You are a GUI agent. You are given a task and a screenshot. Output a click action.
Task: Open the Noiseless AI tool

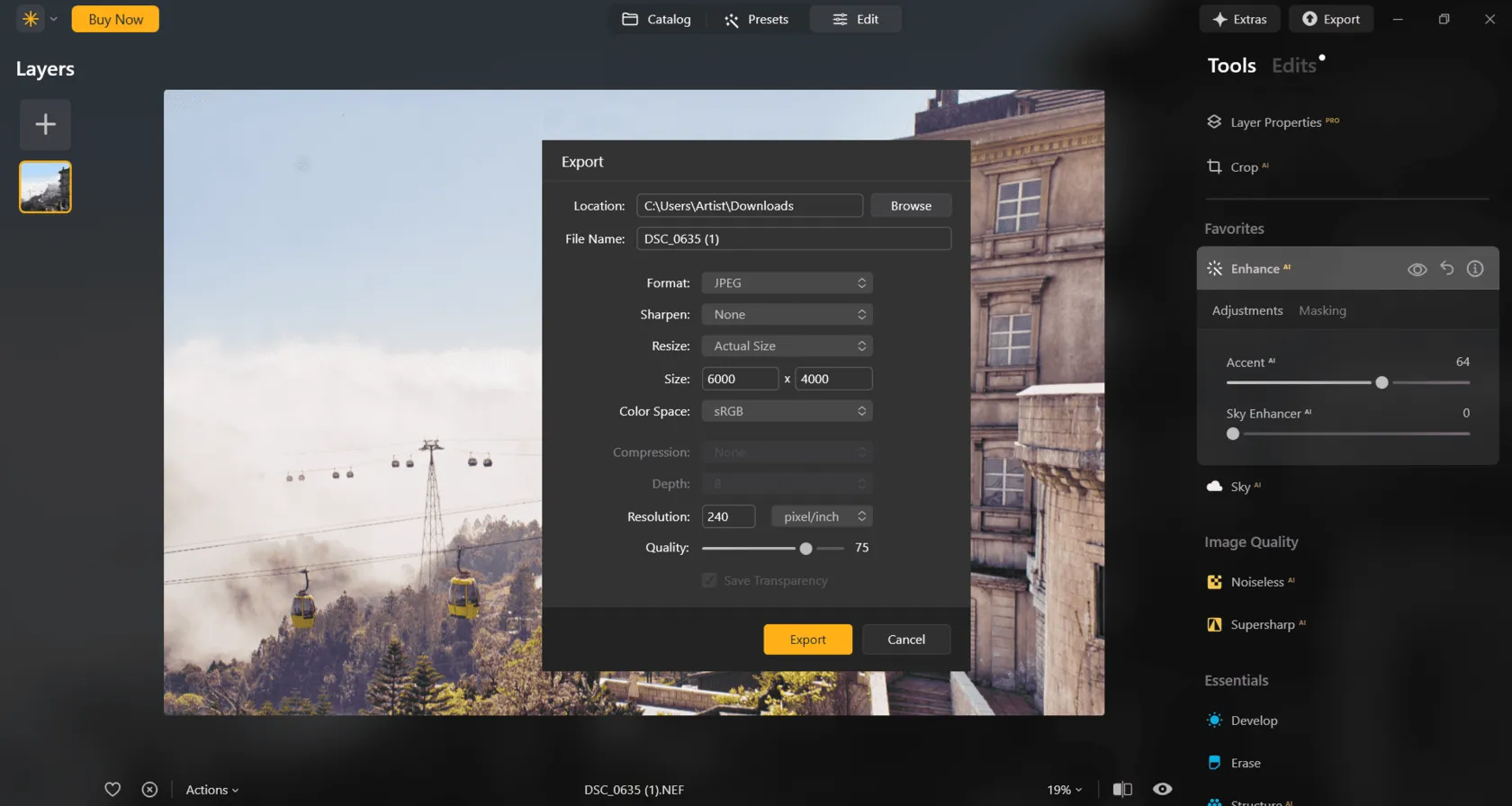point(1256,582)
